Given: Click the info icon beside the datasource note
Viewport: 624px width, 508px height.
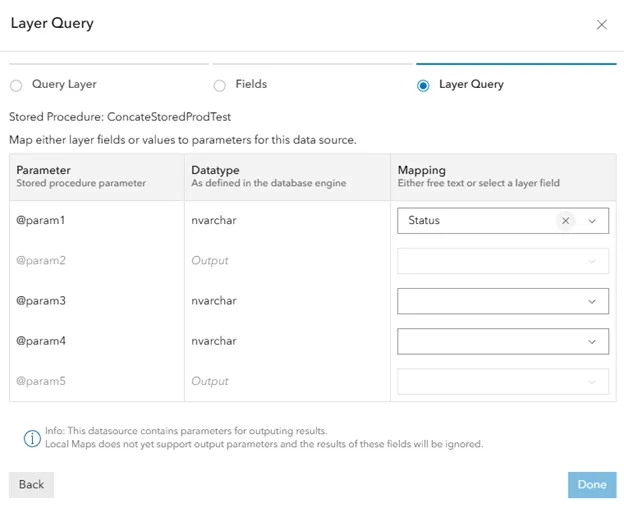Looking at the screenshot, I should click(x=32, y=438).
